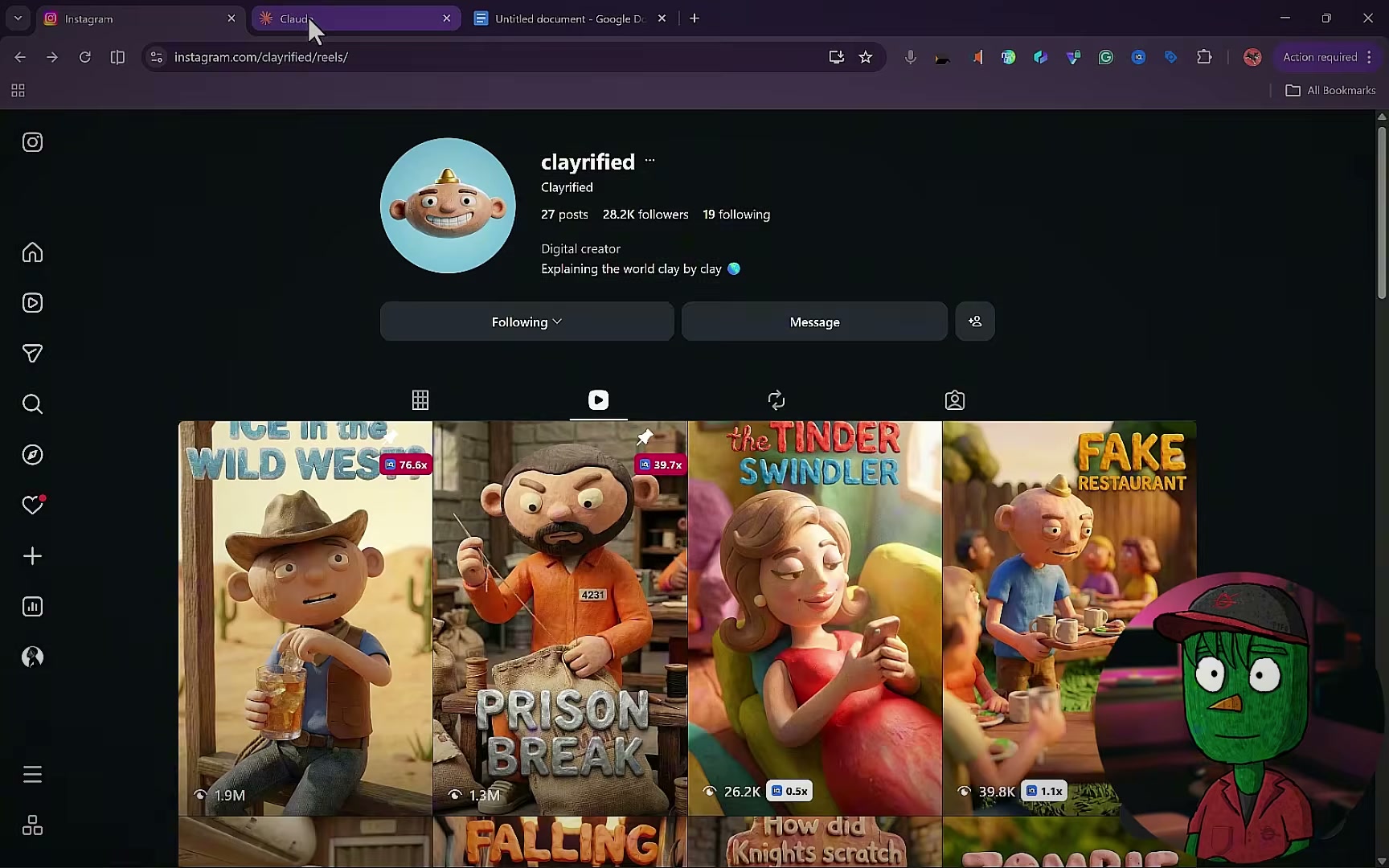Open the Ice in the Wild West reel
This screenshot has height=868, width=1389.
[x=305, y=619]
